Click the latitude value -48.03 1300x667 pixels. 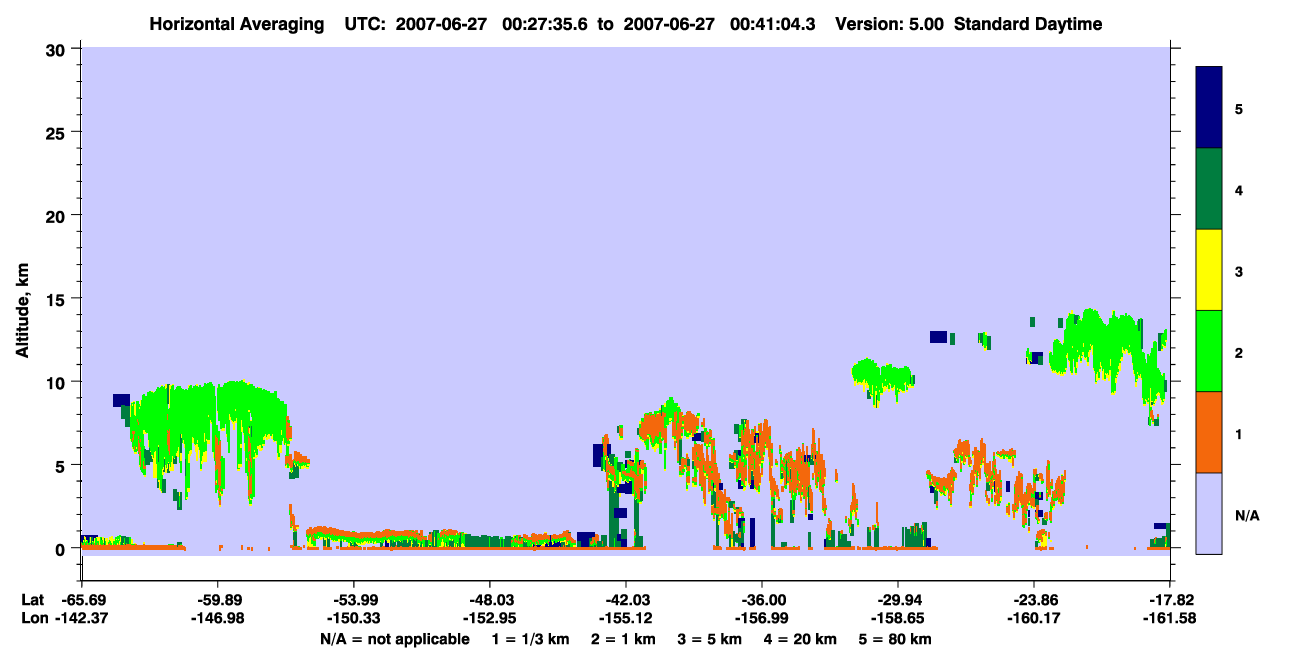489,600
